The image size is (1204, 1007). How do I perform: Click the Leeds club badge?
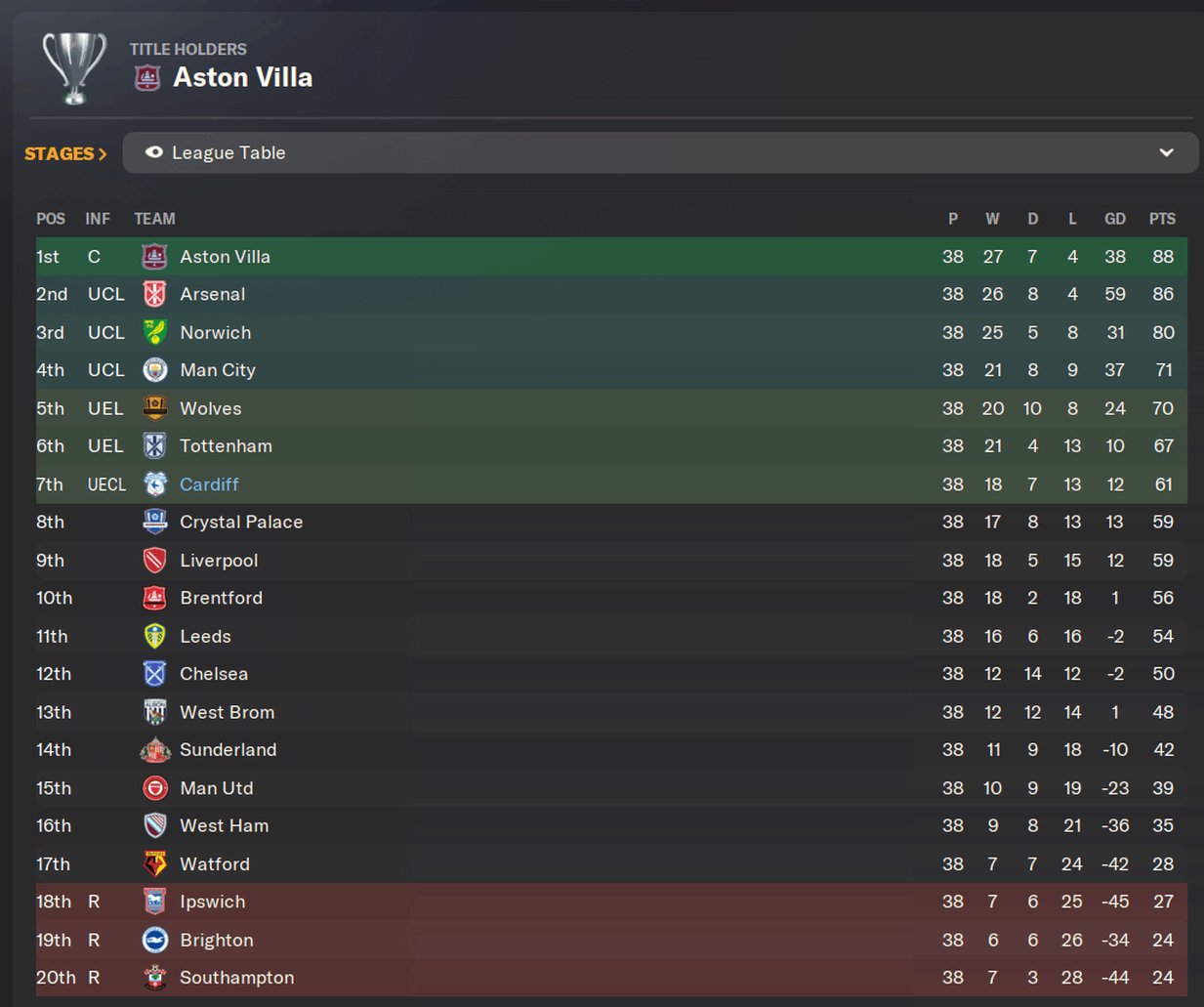point(154,636)
